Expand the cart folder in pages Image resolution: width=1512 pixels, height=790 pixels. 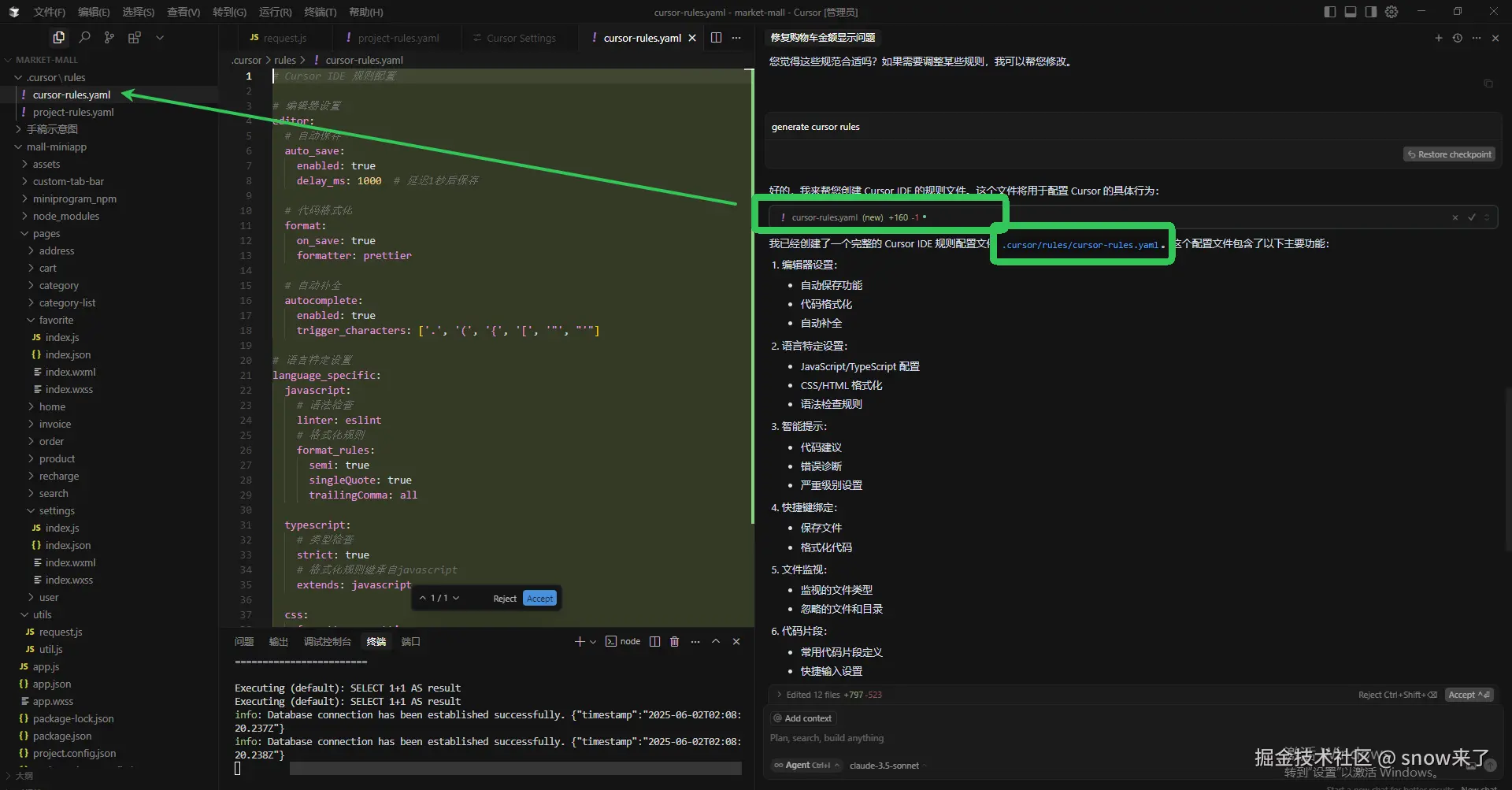click(x=48, y=268)
